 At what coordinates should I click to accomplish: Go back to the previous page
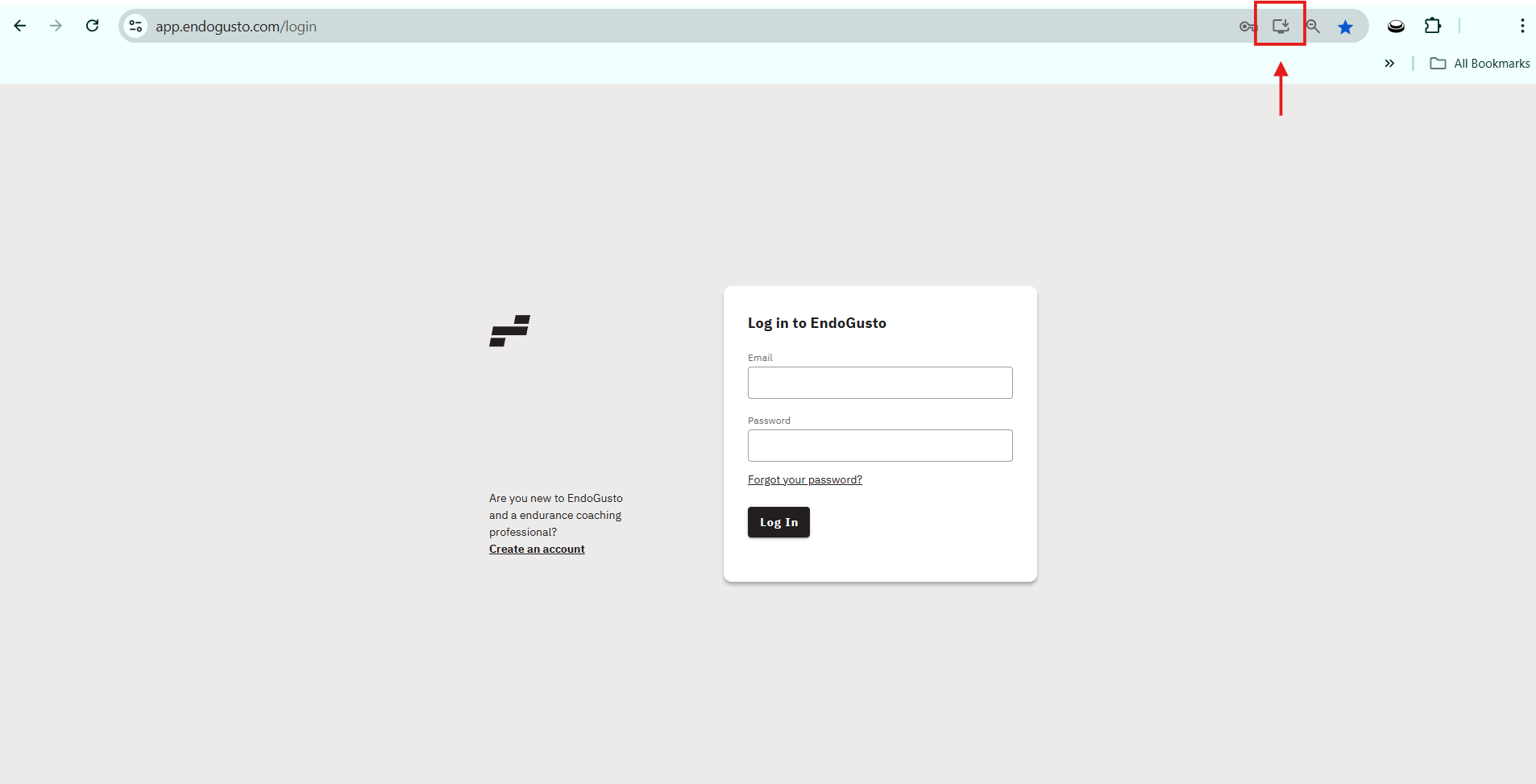point(20,26)
